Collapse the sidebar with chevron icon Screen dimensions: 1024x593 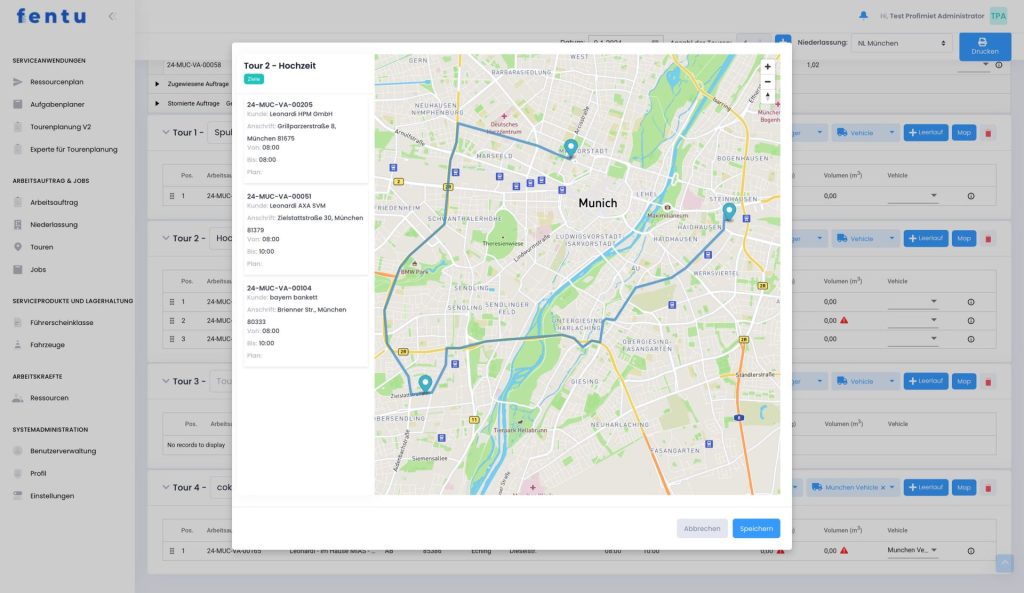tap(111, 16)
